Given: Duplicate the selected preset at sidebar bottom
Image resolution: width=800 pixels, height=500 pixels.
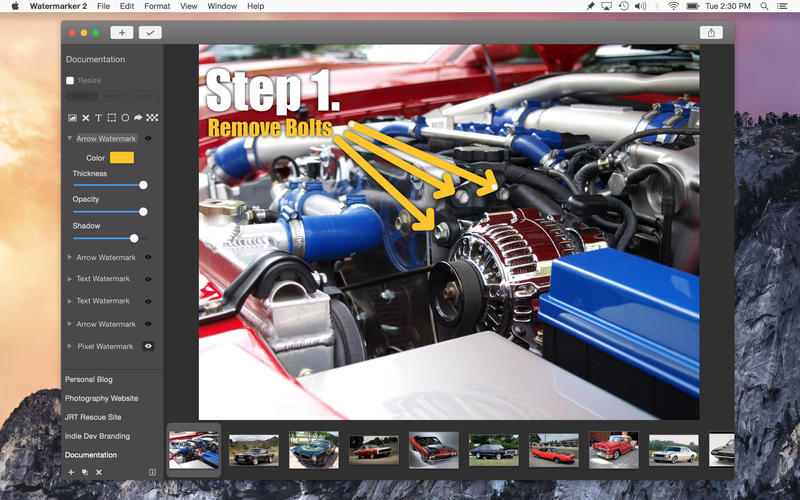Looking at the screenshot, I should tap(85, 472).
